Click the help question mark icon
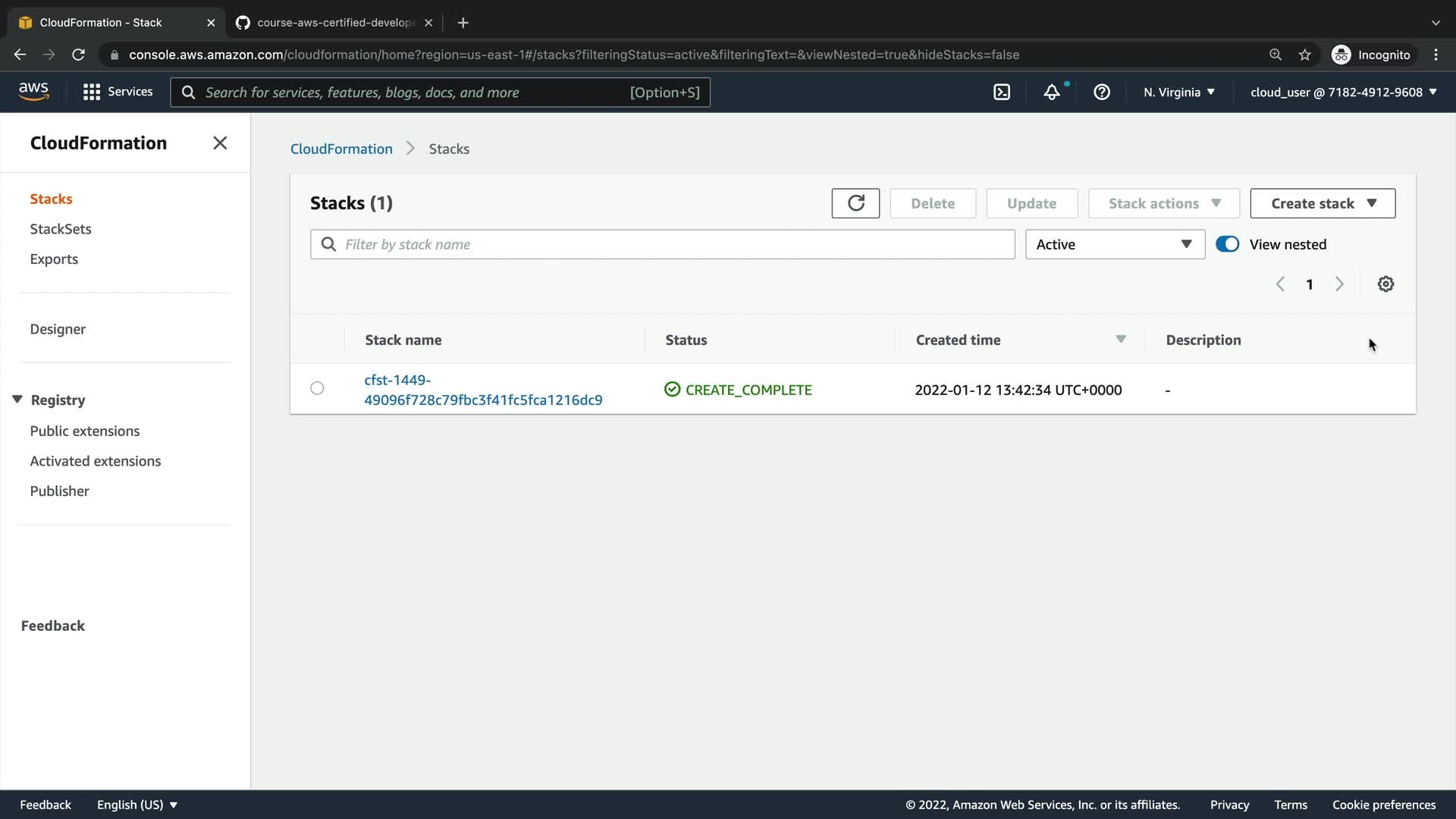1456x819 pixels. (x=1102, y=92)
